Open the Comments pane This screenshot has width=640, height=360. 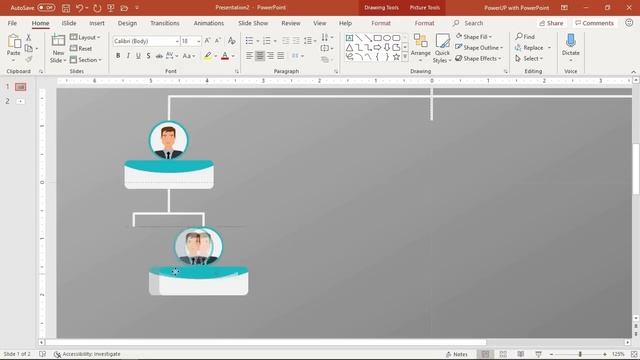tap(594, 23)
